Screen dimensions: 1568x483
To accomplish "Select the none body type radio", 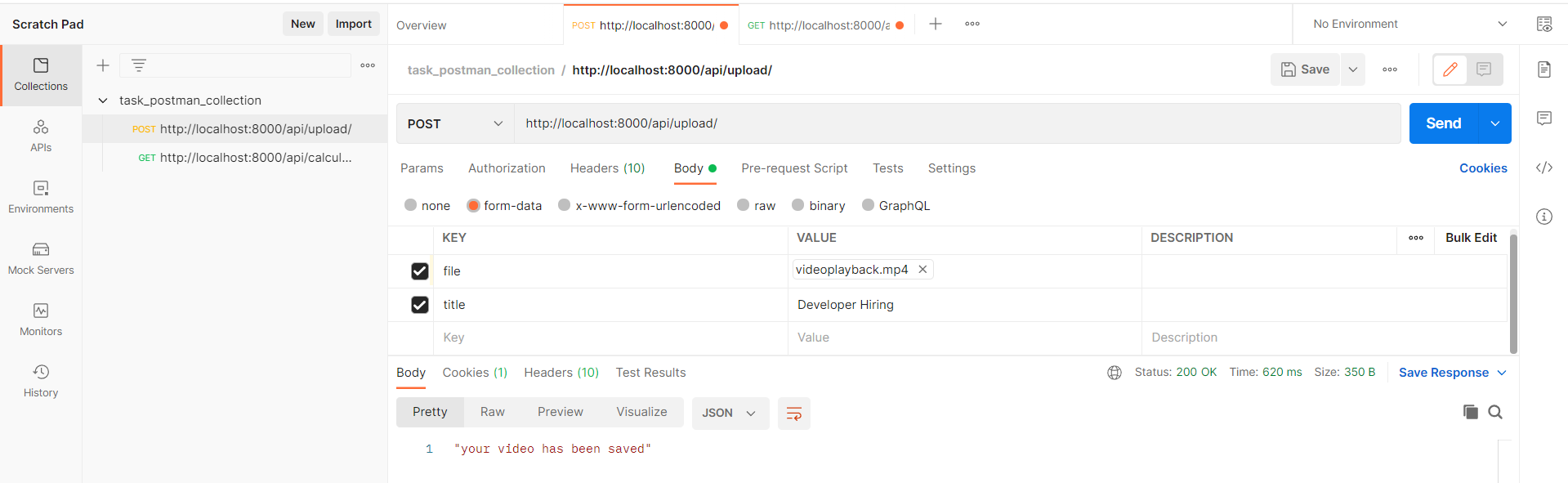I will (x=410, y=205).
